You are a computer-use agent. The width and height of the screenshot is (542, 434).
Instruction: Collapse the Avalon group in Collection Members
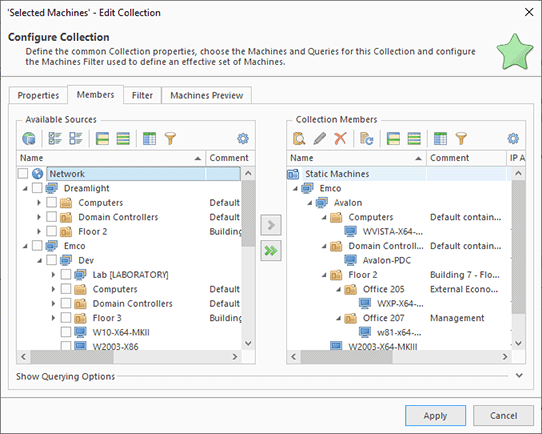(x=310, y=203)
